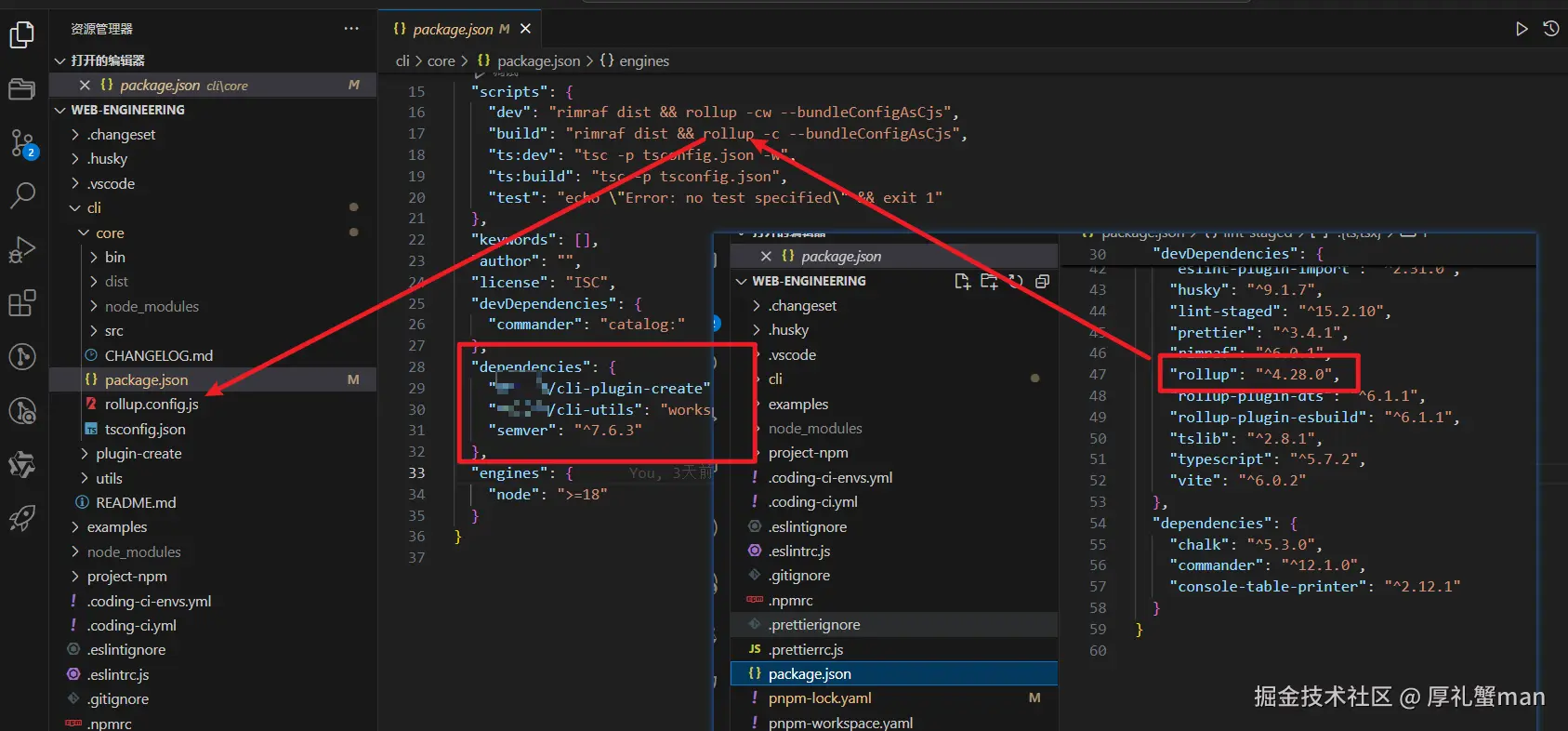Click the "typescript": "^5.7.2" line
1568x731 pixels.
tap(1268, 459)
